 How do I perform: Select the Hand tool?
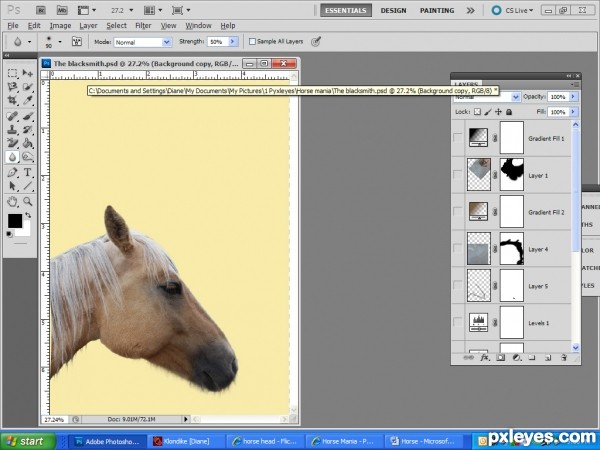click(12, 201)
